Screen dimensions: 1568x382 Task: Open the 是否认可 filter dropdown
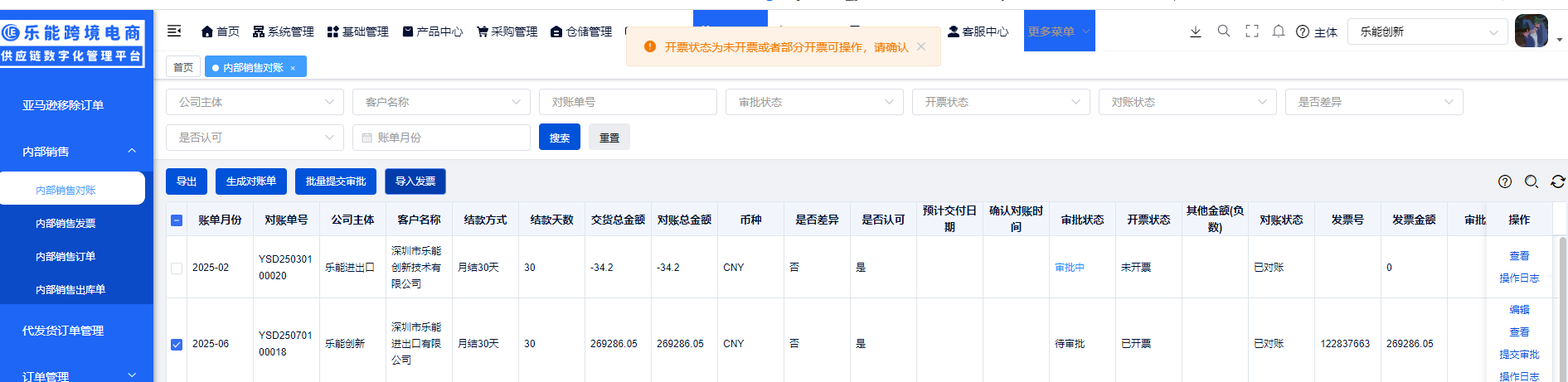[x=255, y=138]
